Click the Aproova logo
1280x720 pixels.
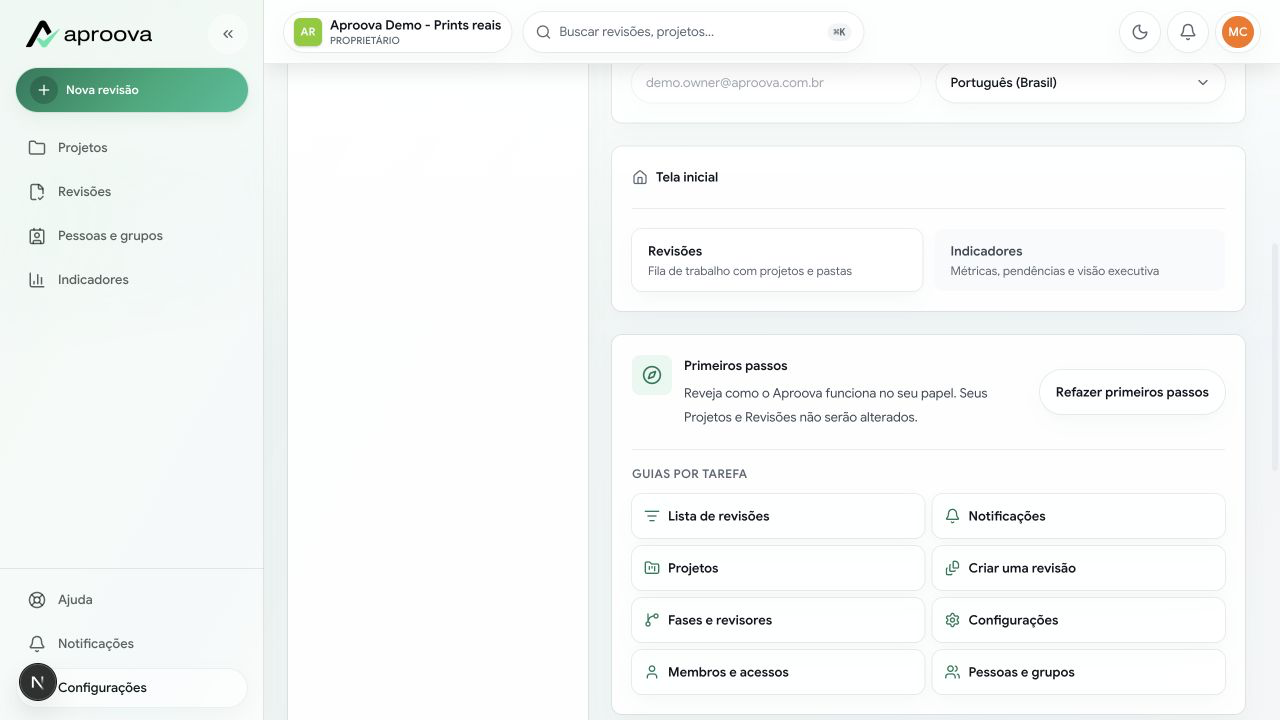(89, 34)
